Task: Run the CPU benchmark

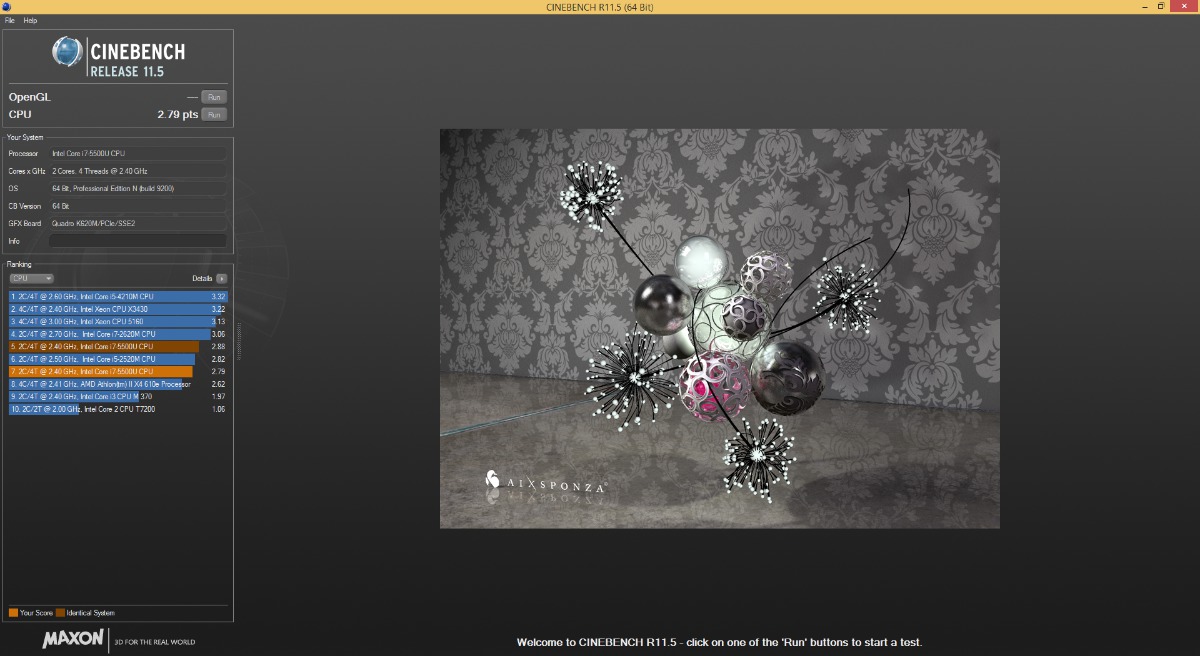Action: pos(214,115)
